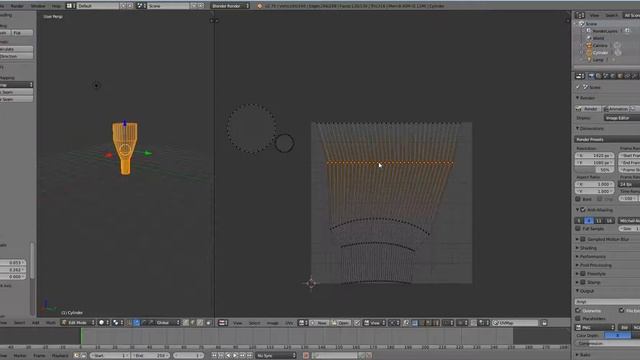Screen dimensions: 640x360
Task: Toggle the UV editor lock icon
Action: pyautogui.click(x=544, y=322)
